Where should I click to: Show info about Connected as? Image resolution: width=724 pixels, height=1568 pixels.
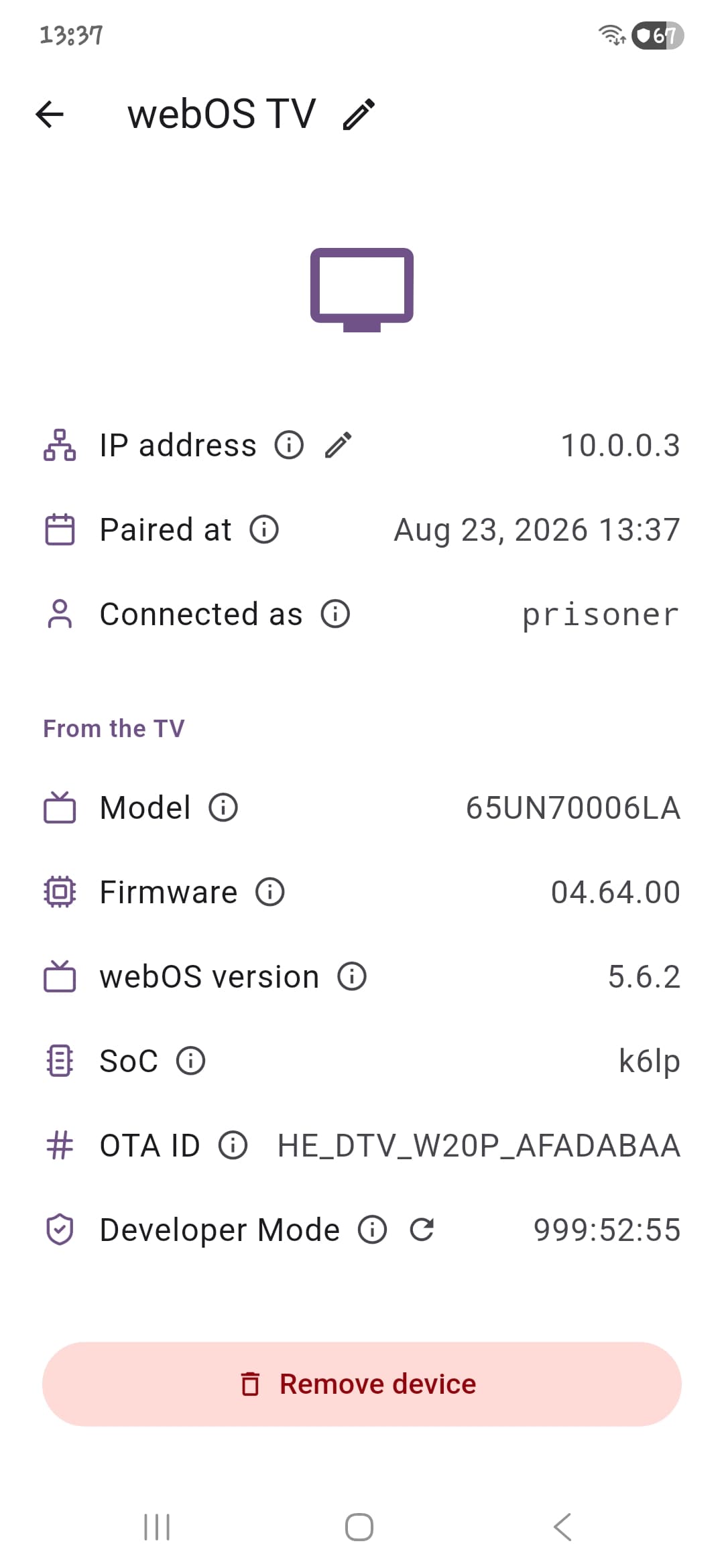click(335, 614)
